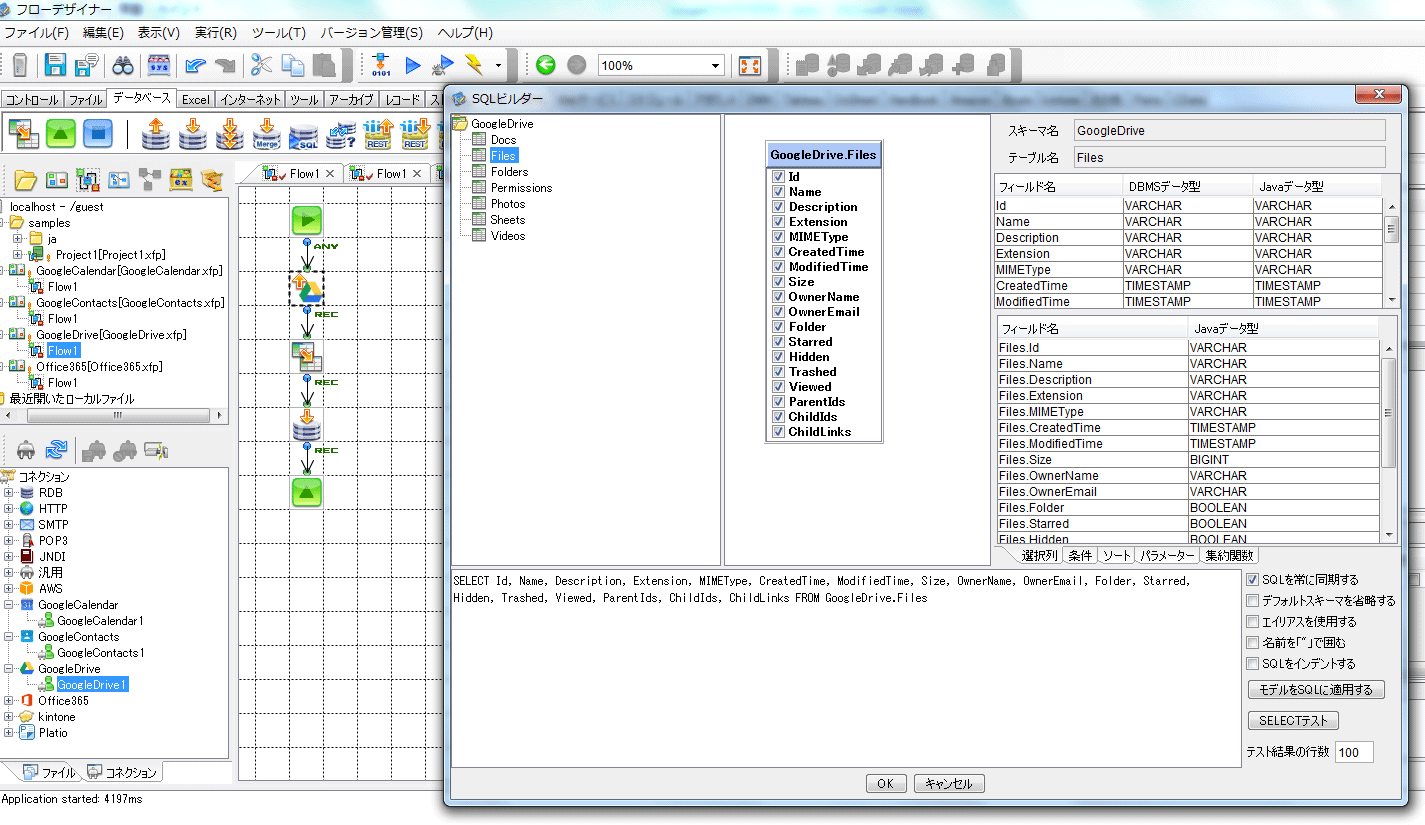Uncheck the ChildLinks field checkbox
Viewport: 1425px width, 825px height.
tap(778, 432)
